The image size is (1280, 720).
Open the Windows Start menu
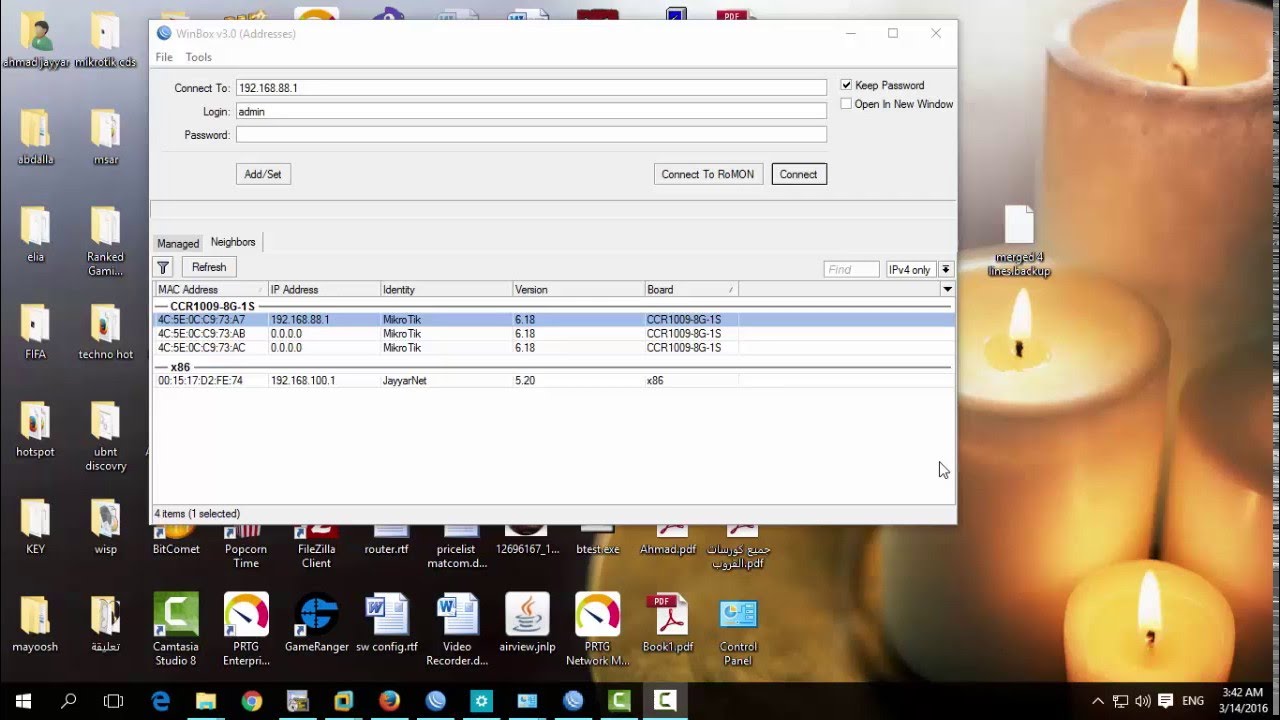click(23, 701)
